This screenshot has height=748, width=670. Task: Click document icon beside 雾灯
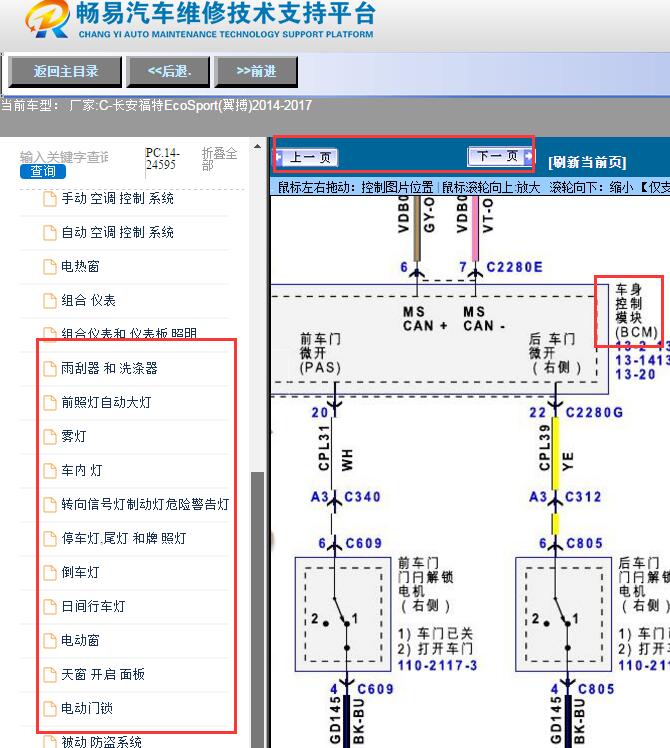click(x=50, y=436)
